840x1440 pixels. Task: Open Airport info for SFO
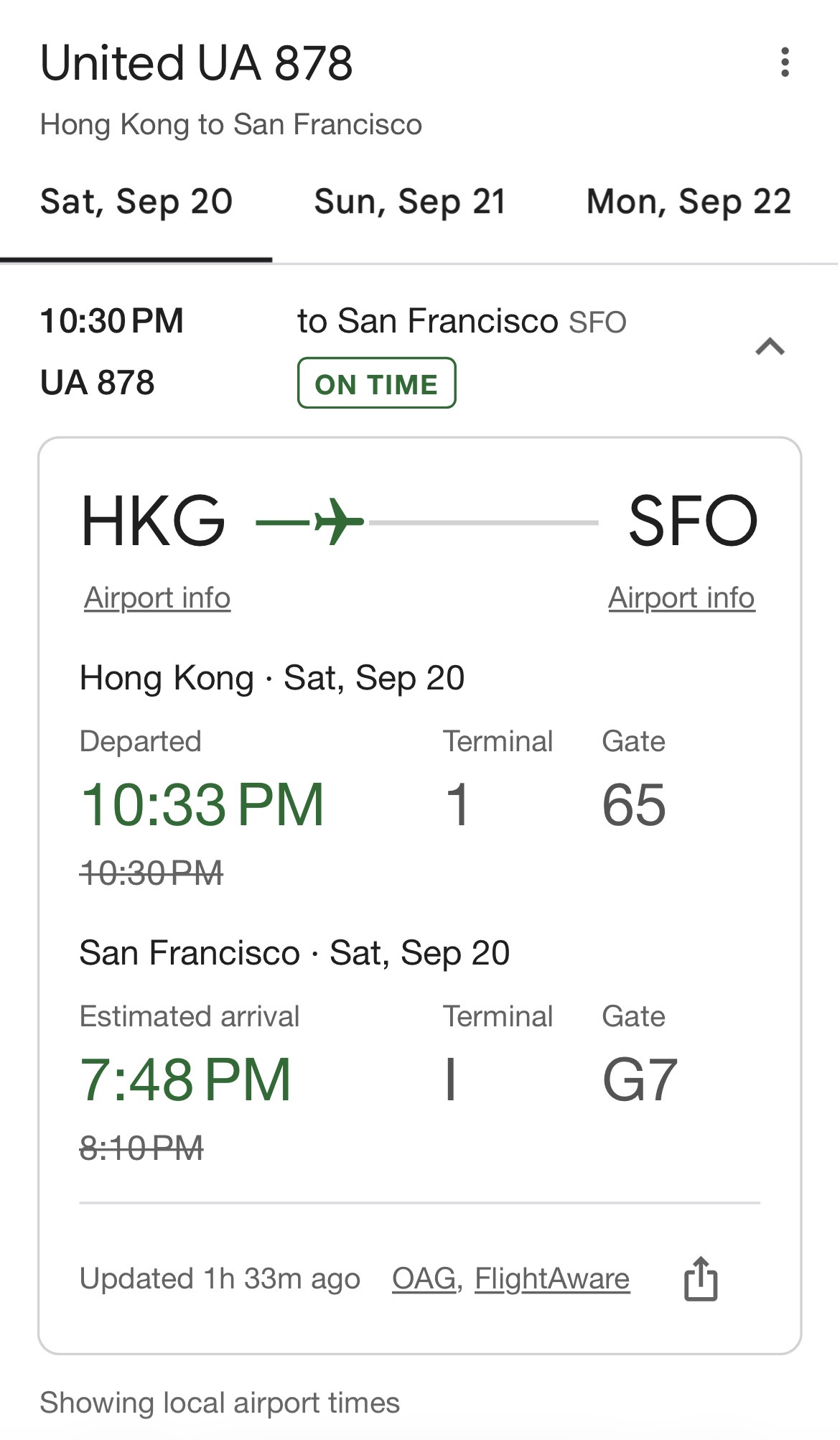(x=681, y=598)
